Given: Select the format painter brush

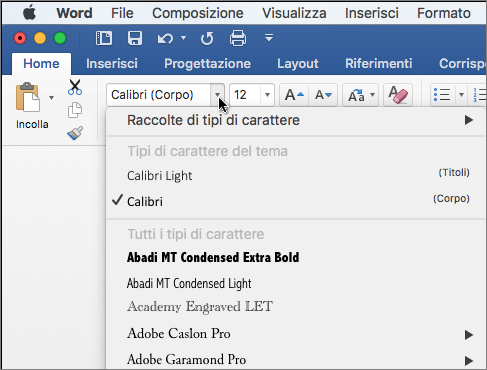Looking at the screenshot, I should click(x=75, y=133).
